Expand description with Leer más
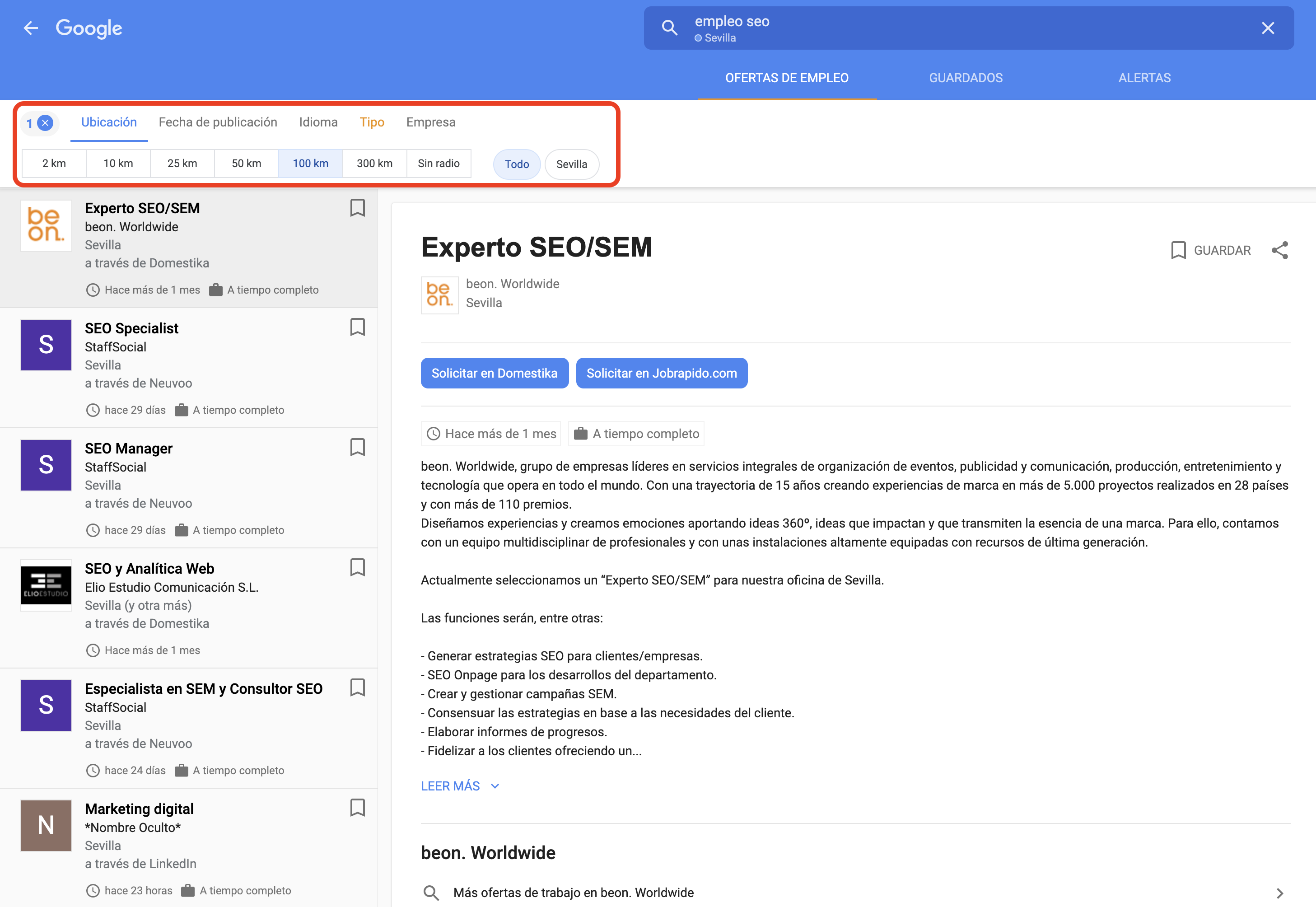 460,786
